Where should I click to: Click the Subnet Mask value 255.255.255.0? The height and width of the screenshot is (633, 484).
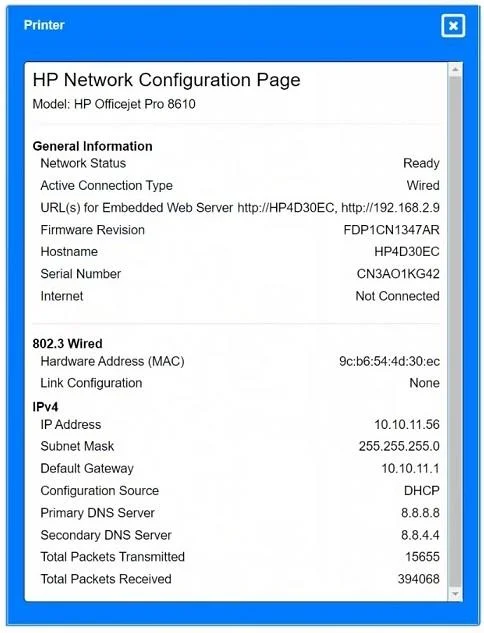coord(399,446)
